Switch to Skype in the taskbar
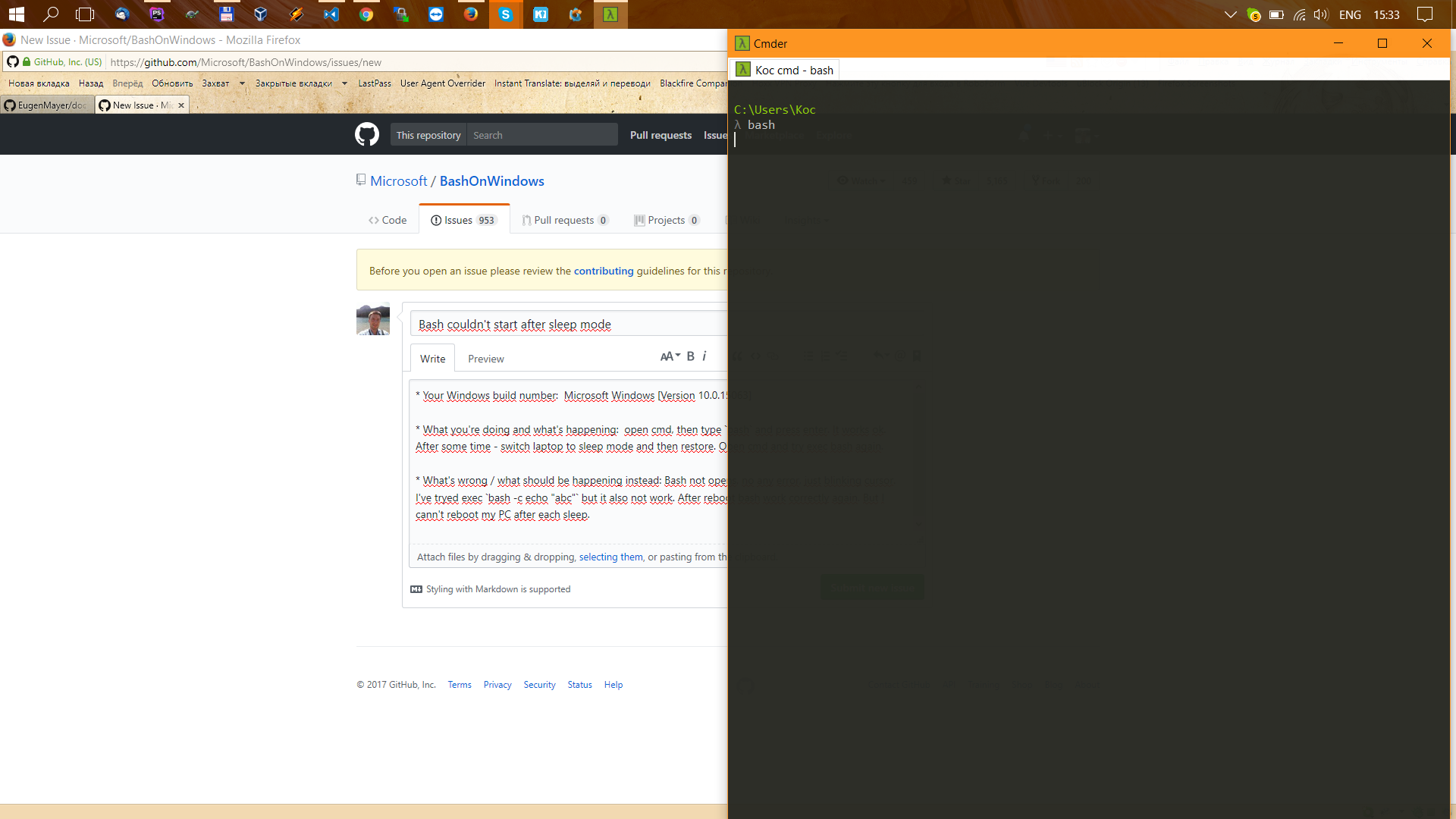This screenshot has width=1456, height=819. pos(506,14)
